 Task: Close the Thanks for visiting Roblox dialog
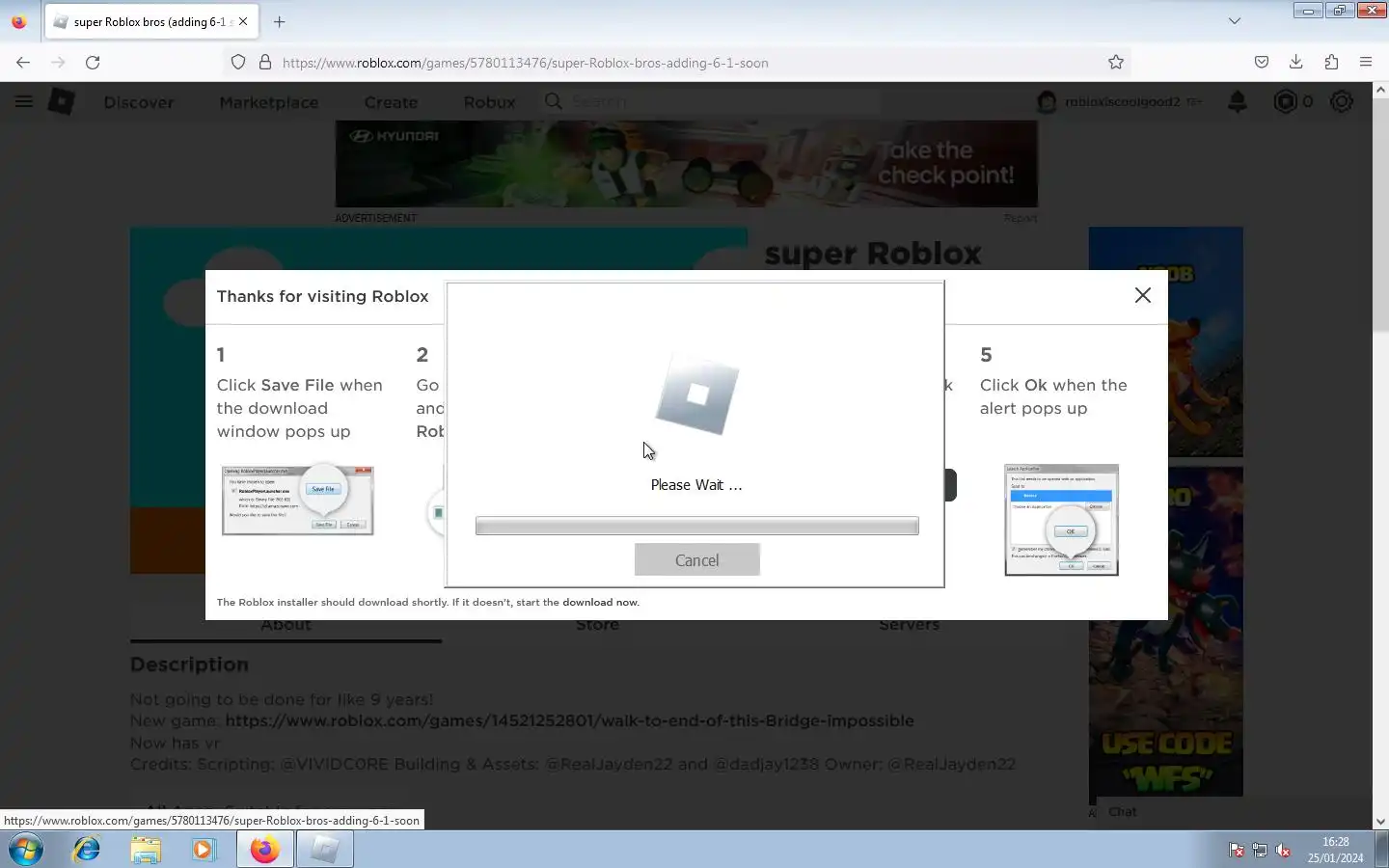click(x=1143, y=295)
